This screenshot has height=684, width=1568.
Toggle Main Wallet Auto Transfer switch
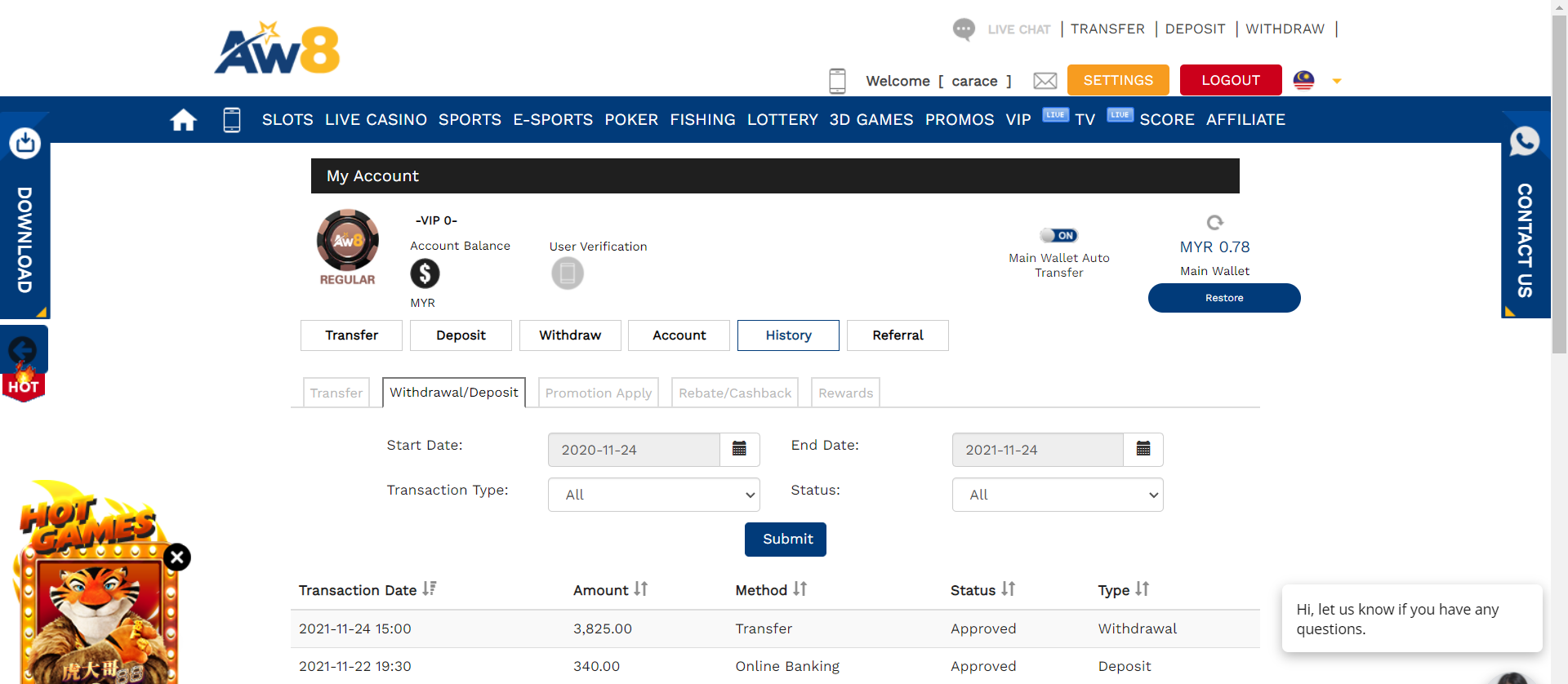coord(1058,236)
